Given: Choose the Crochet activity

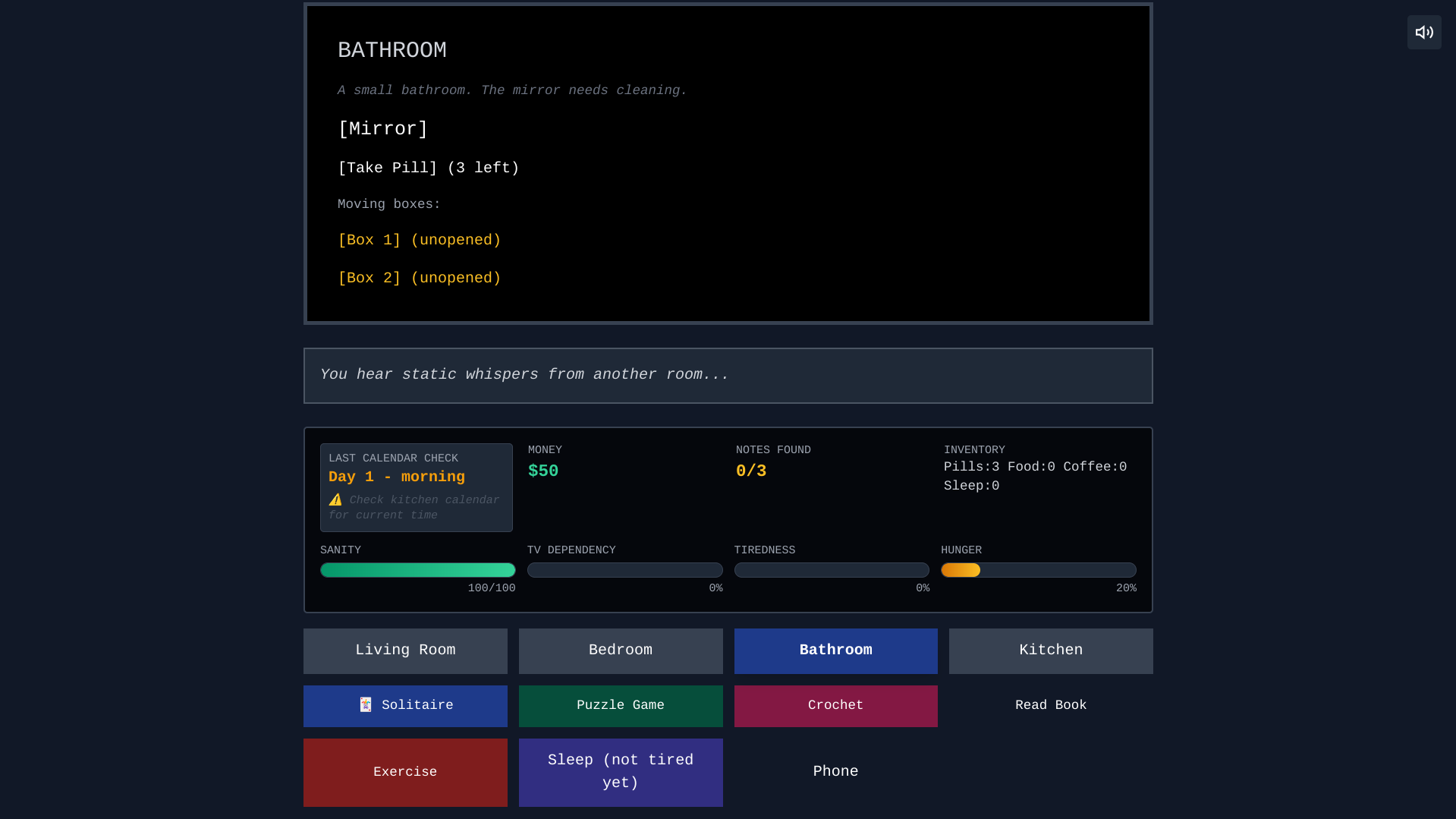Looking at the screenshot, I should tap(835, 706).
